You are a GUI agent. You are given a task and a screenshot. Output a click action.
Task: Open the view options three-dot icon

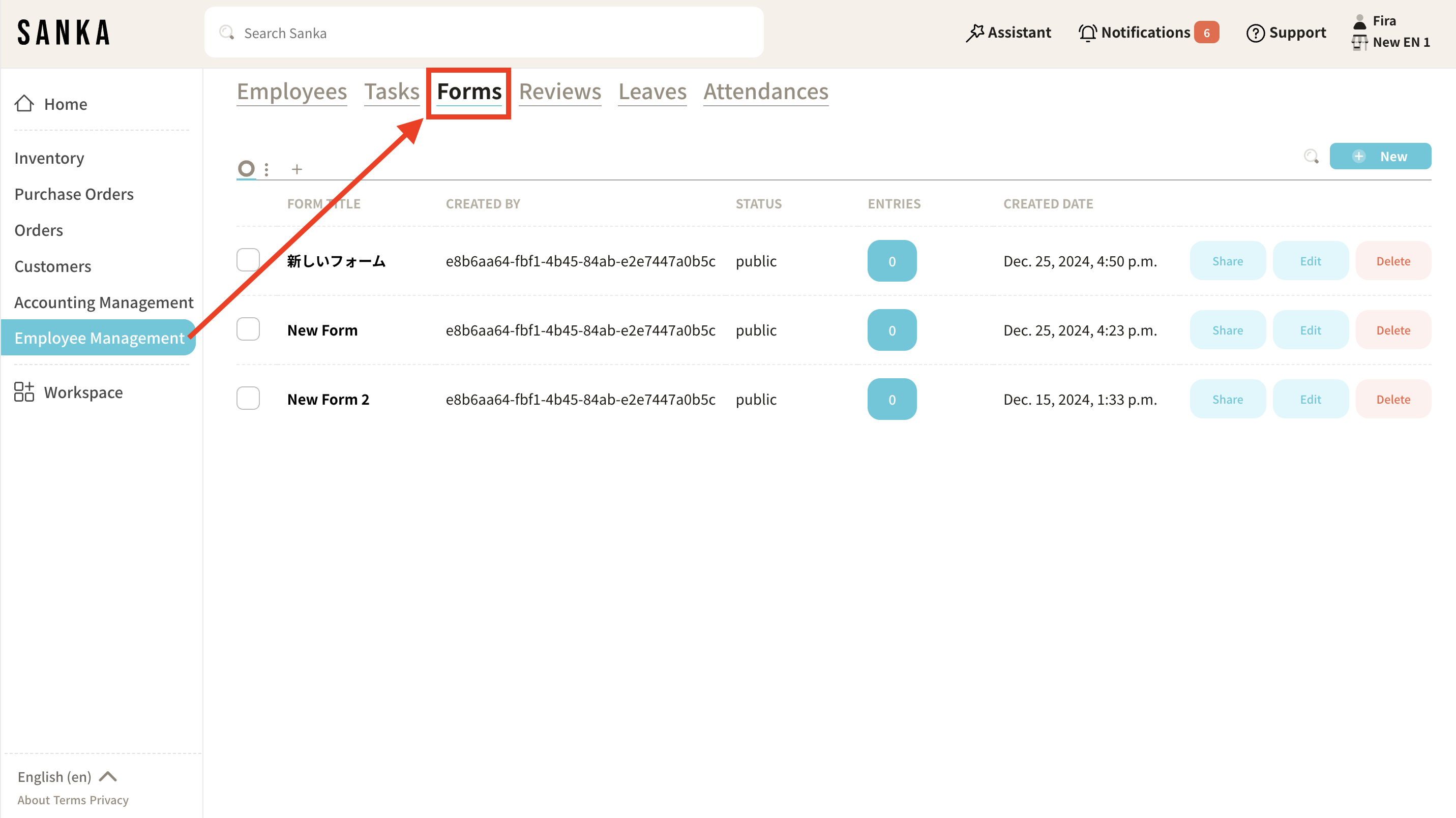tap(266, 169)
